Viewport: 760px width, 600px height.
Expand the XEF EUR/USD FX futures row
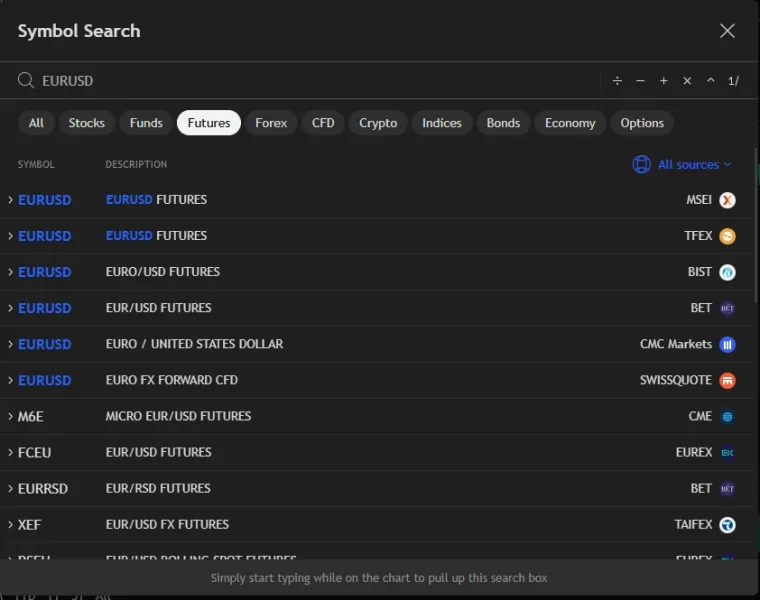(x=10, y=524)
